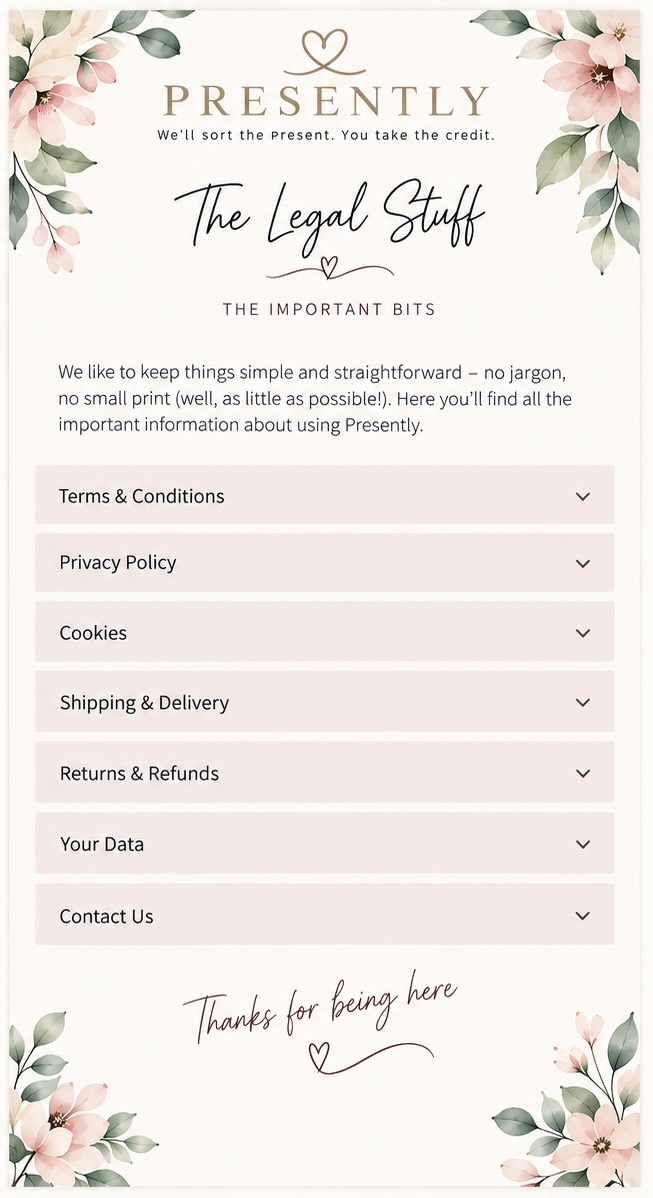This screenshot has width=653, height=1198.
Task: Click the PRESENTLY brand wordmark
Action: pyautogui.click(x=326, y=102)
